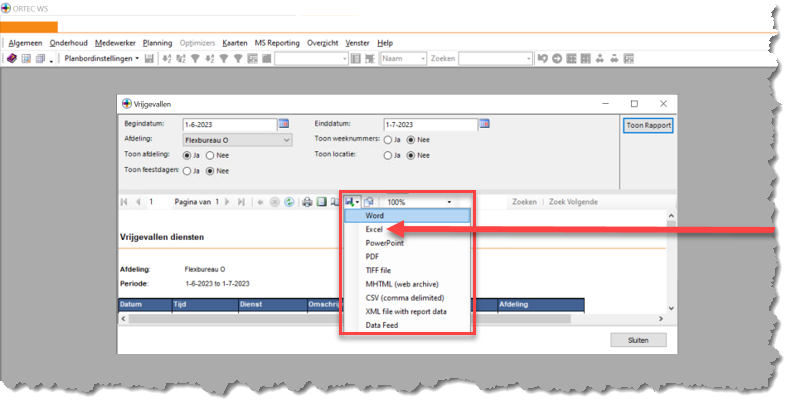Select Nee for Toon weeknummers
This screenshot has width=794, height=406.
[x=411, y=140]
